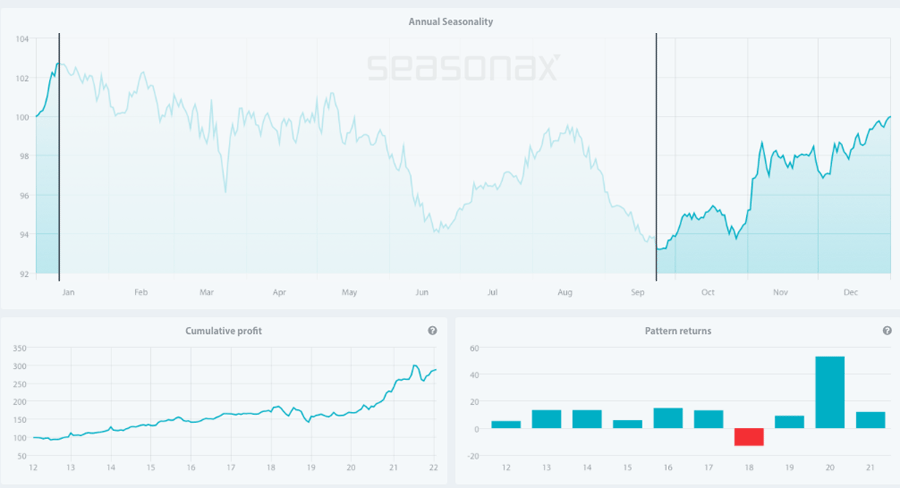Image resolution: width=900 pixels, height=488 pixels.
Task: Click the Annual Seasonality chart title
Action: tap(450, 22)
